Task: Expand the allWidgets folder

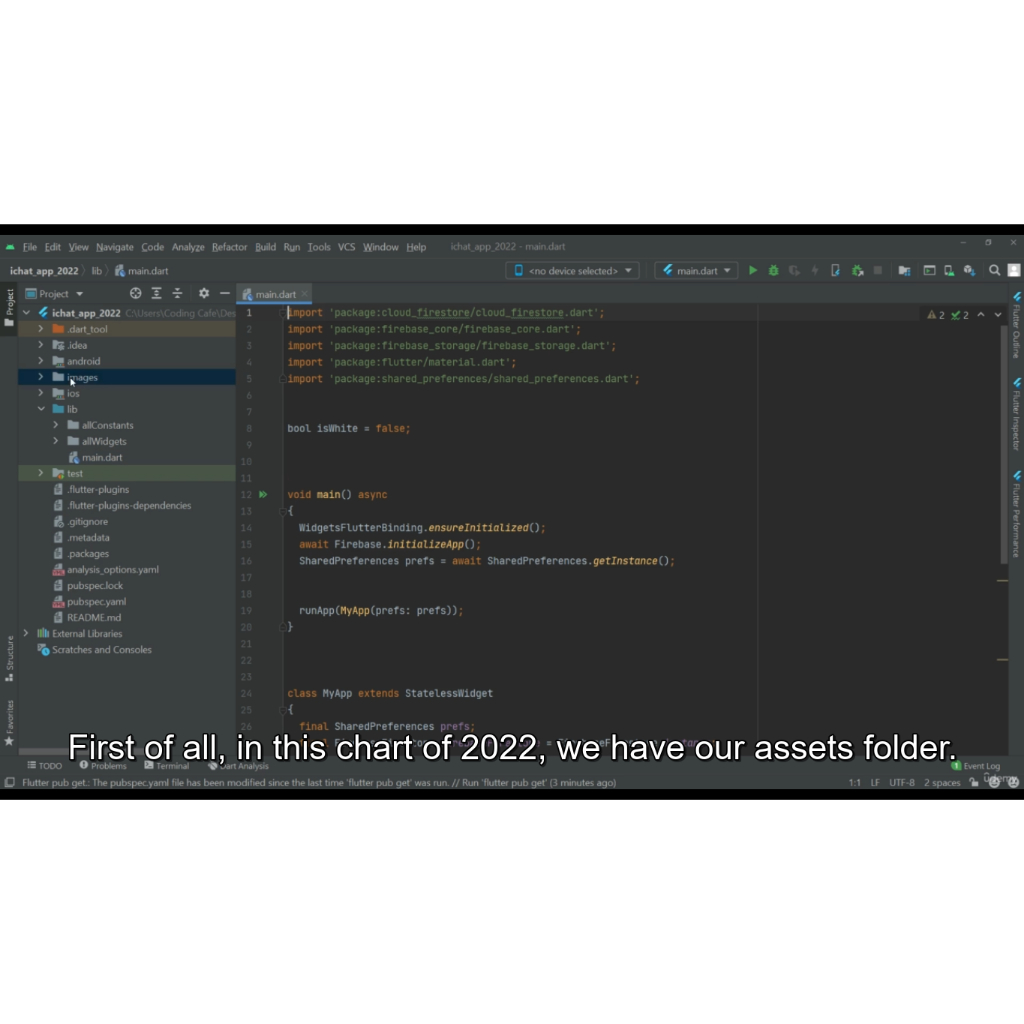Action: click(x=56, y=441)
